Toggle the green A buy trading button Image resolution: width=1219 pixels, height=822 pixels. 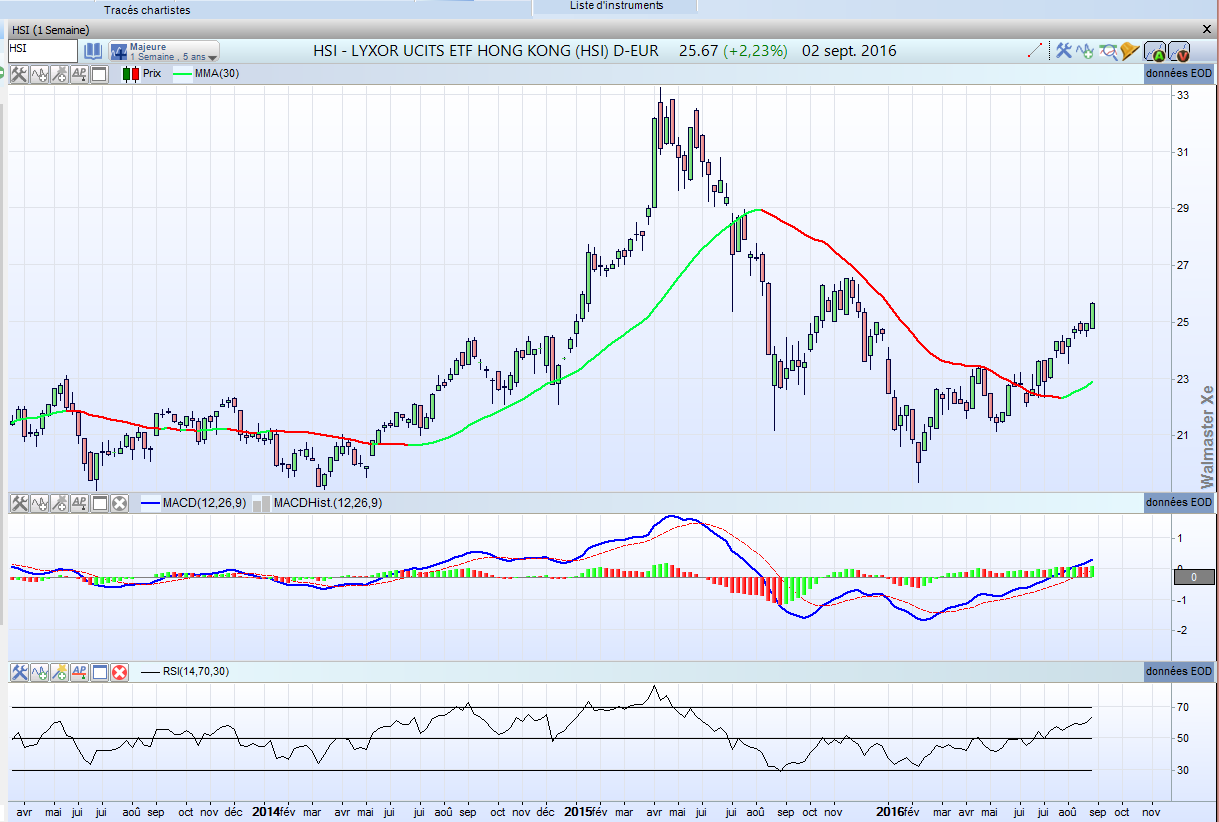coord(1155,51)
